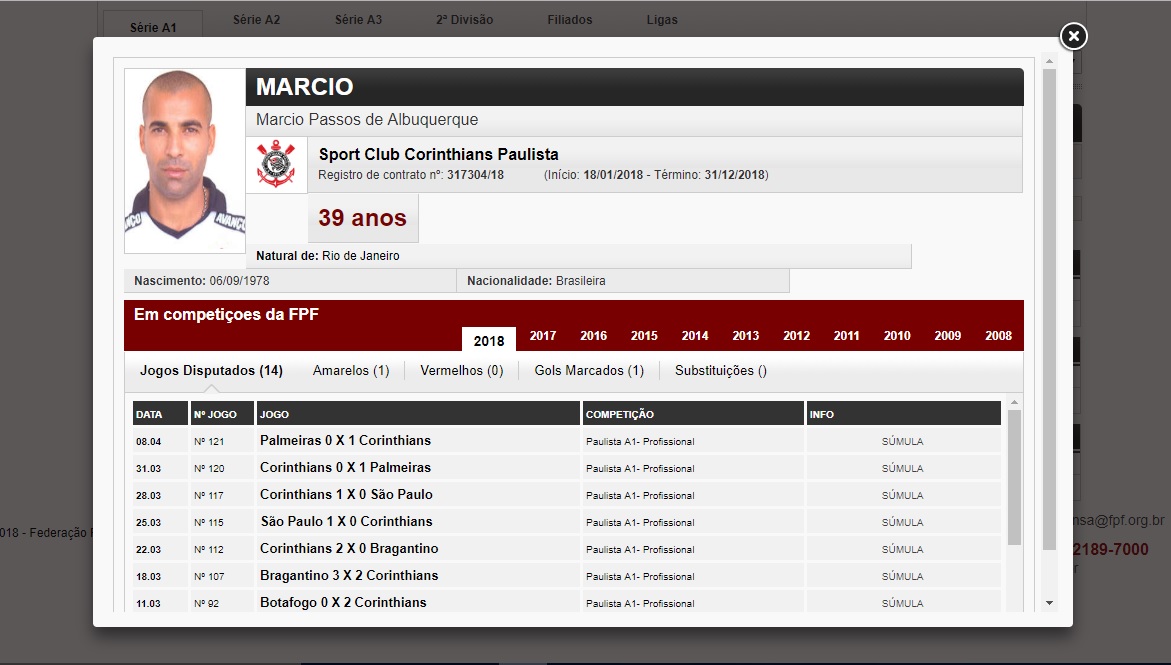The image size is (1171, 665).
Task: Select the 2017 season tab
Action: [x=543, y=335]
